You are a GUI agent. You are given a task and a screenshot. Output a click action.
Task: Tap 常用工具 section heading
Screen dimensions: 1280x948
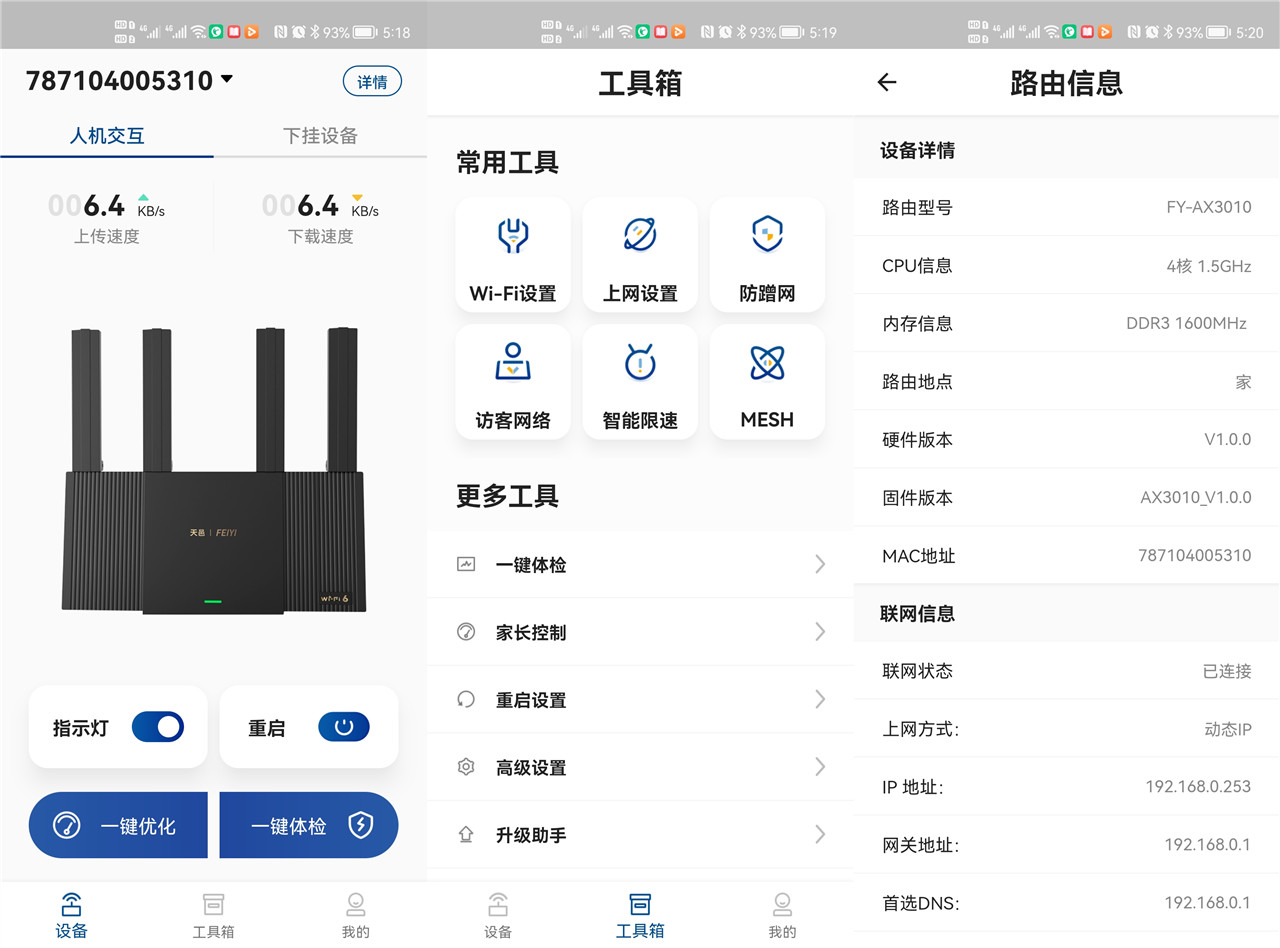pos(507,162)
